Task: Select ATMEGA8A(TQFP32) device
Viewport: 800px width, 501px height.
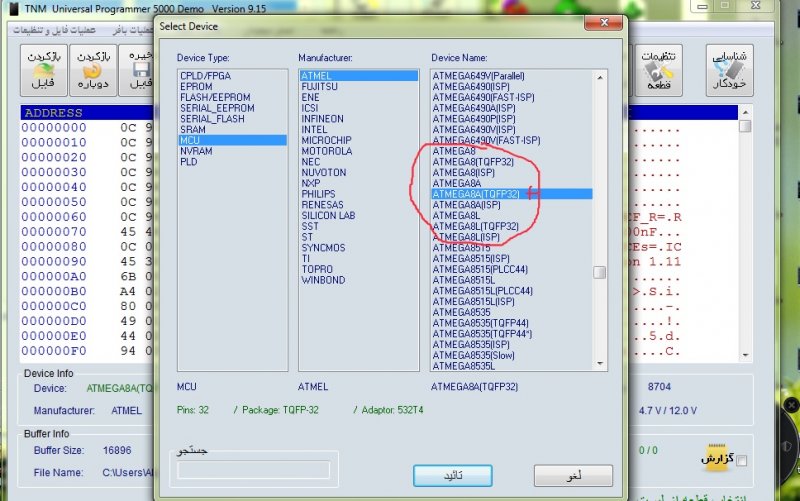Action: coord(512,194)
